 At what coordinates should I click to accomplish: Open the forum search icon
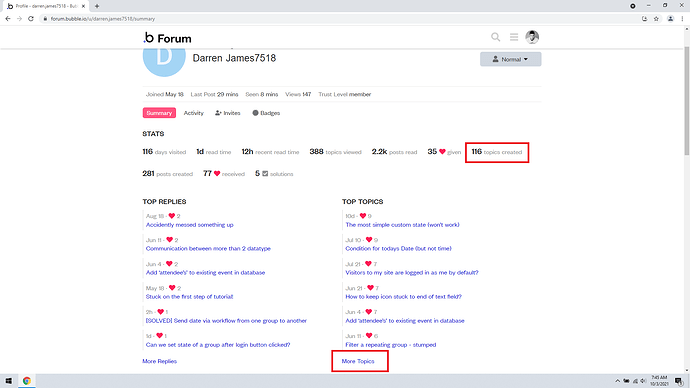point(495,37)
